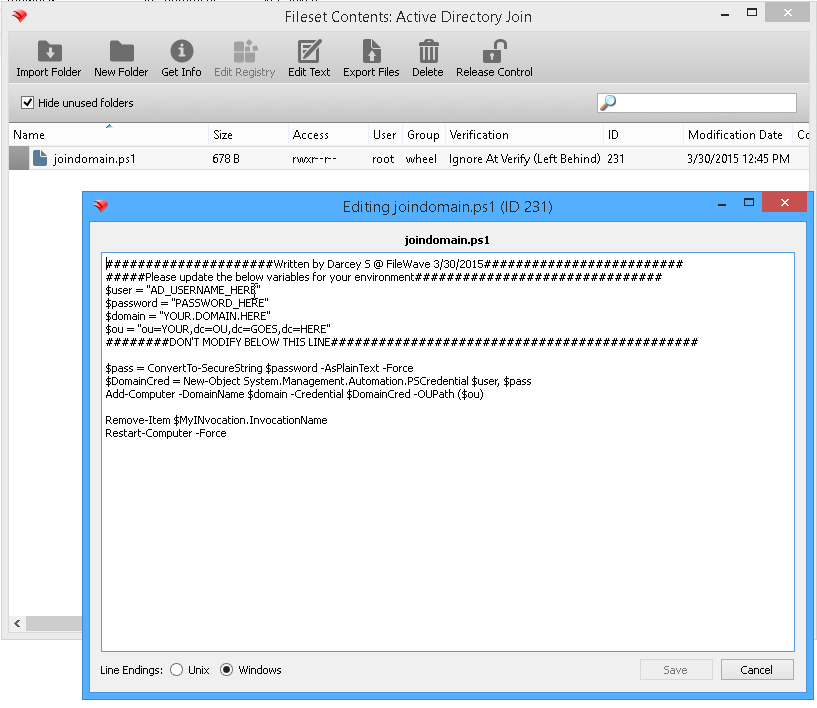This screenshot has height=708, width=817.
Task: Maximize the Editing joindomain.ps1 window
Action: coord(749,203)
